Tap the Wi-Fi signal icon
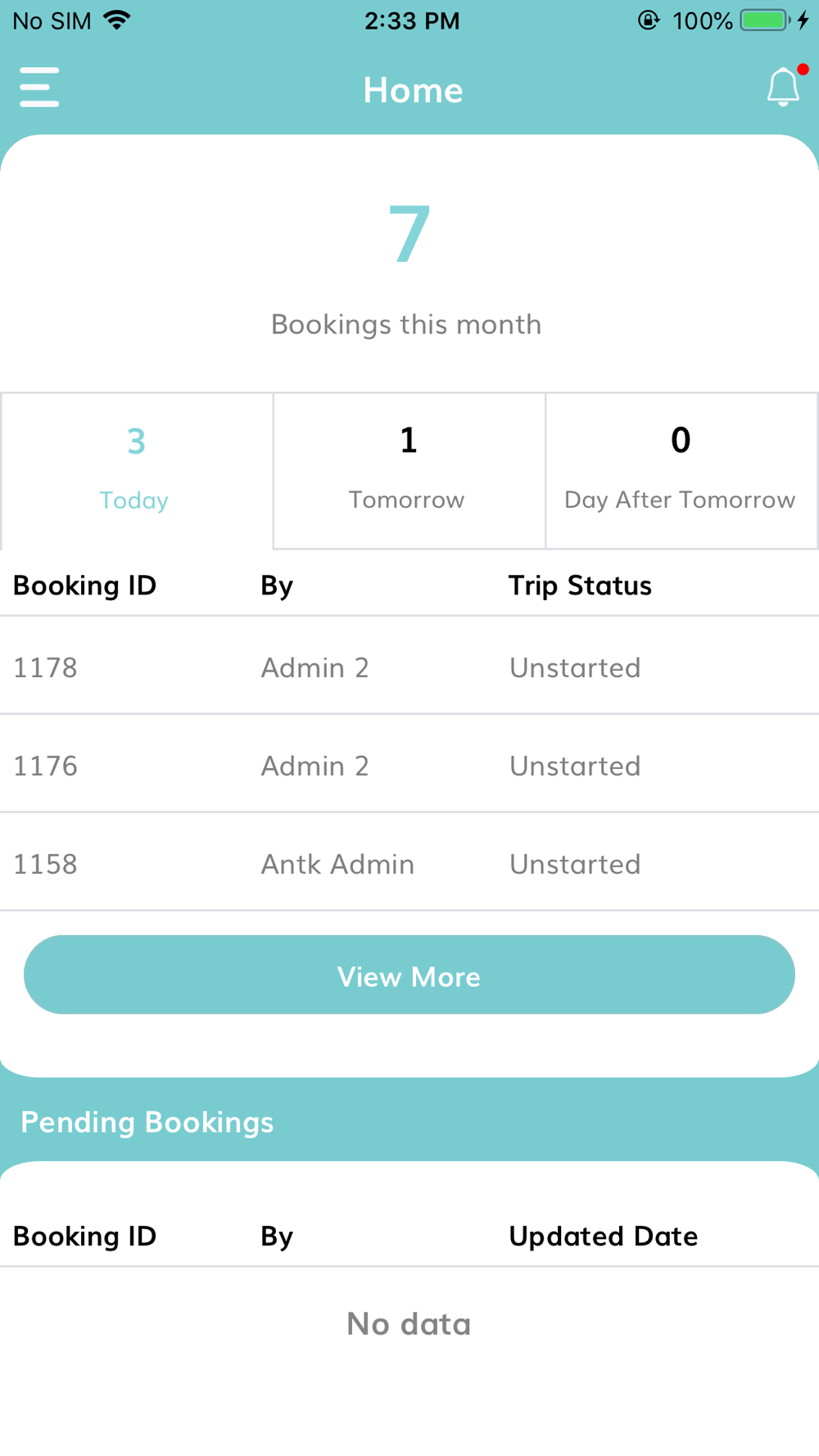The width and height of the screenshot is (819, 1456). coord(118,20)
